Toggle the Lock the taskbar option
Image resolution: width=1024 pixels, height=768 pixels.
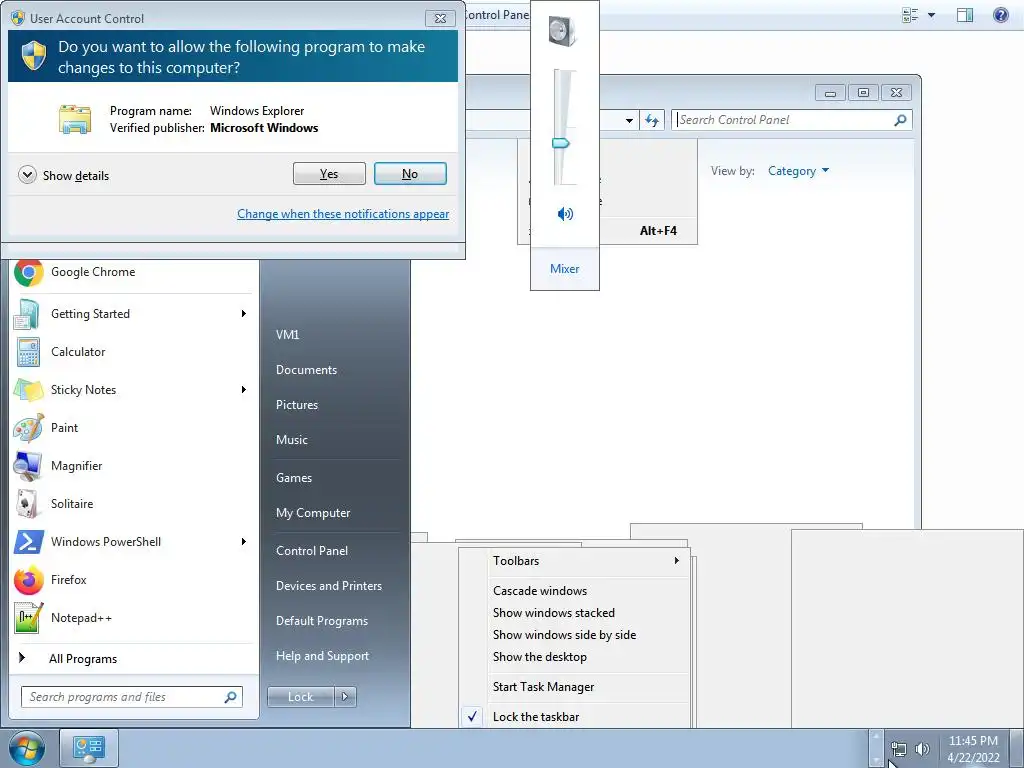(536, 716)
